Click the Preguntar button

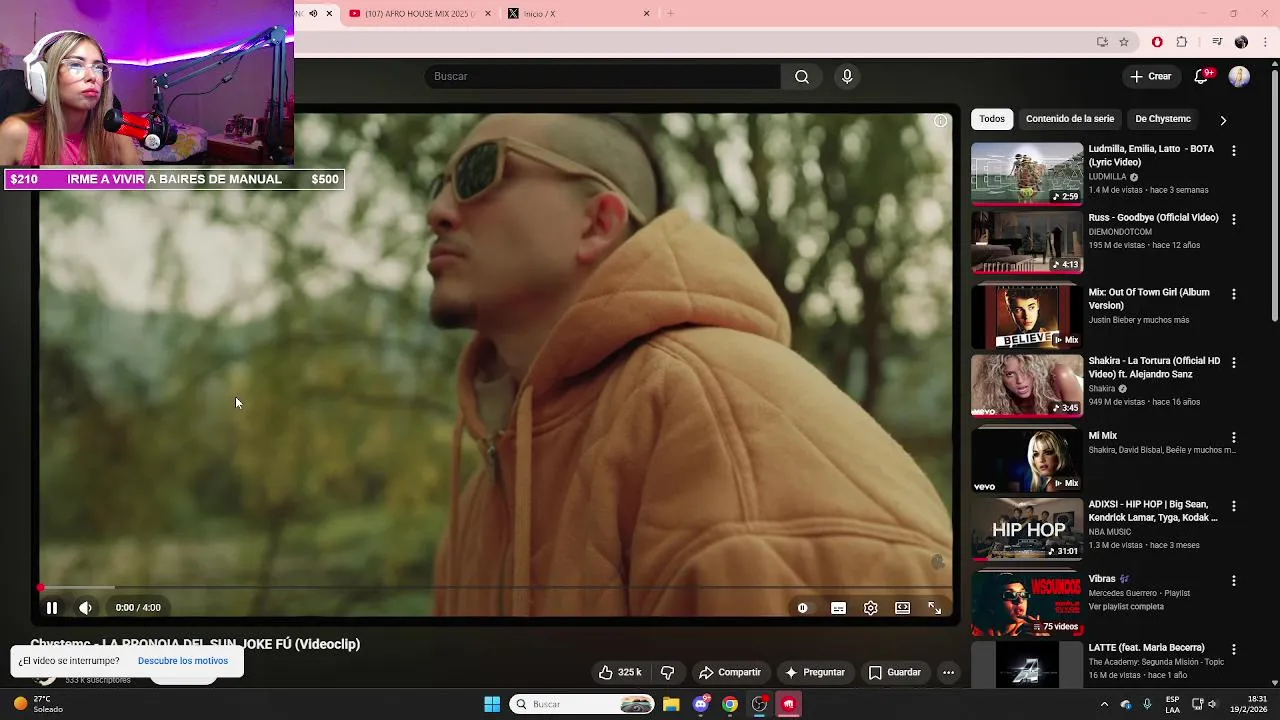[x=815, y=672]
